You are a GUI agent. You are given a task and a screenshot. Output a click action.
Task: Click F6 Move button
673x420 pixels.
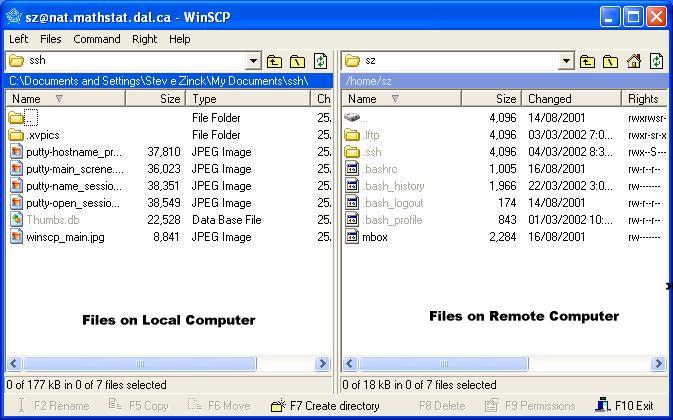217,405
